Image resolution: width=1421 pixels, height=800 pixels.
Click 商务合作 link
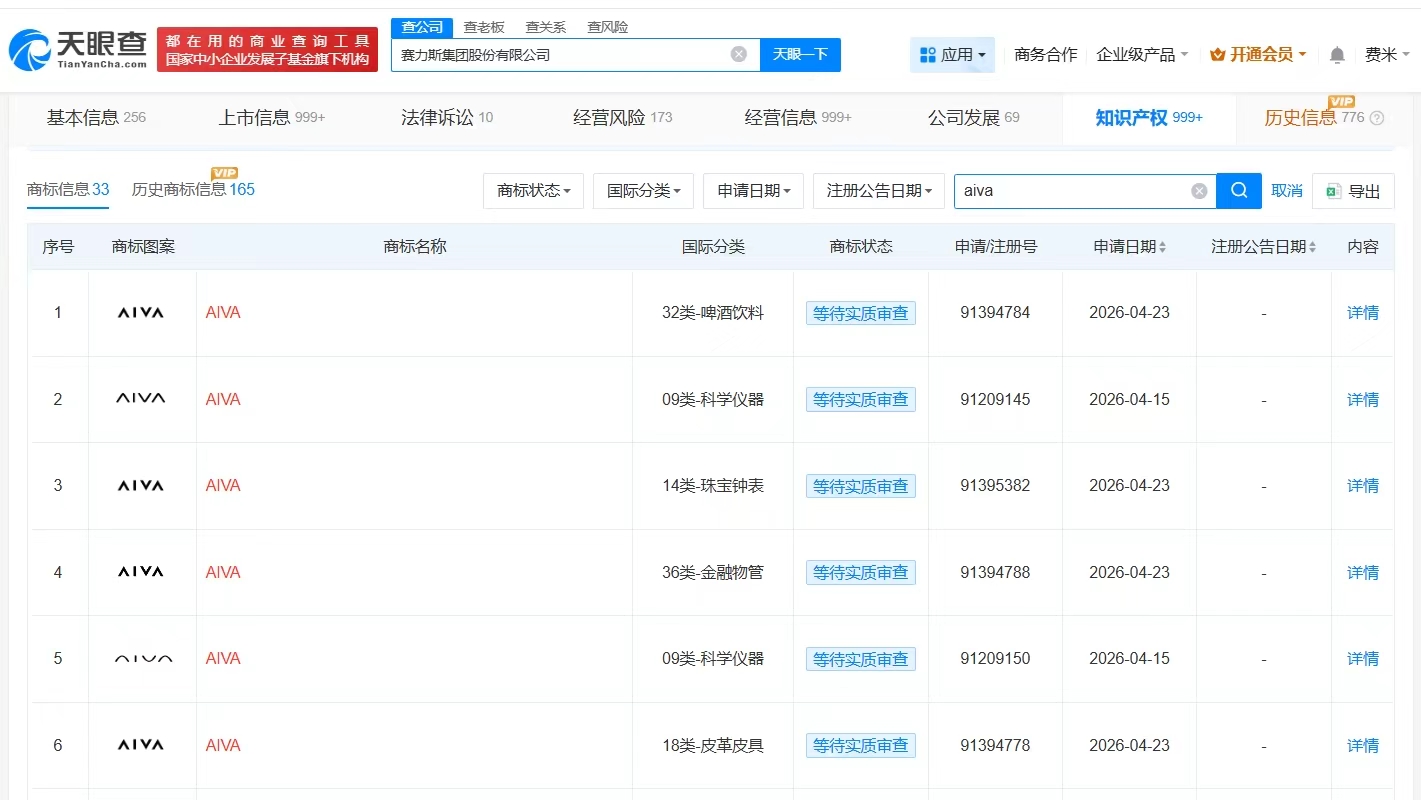(1046, 55)
